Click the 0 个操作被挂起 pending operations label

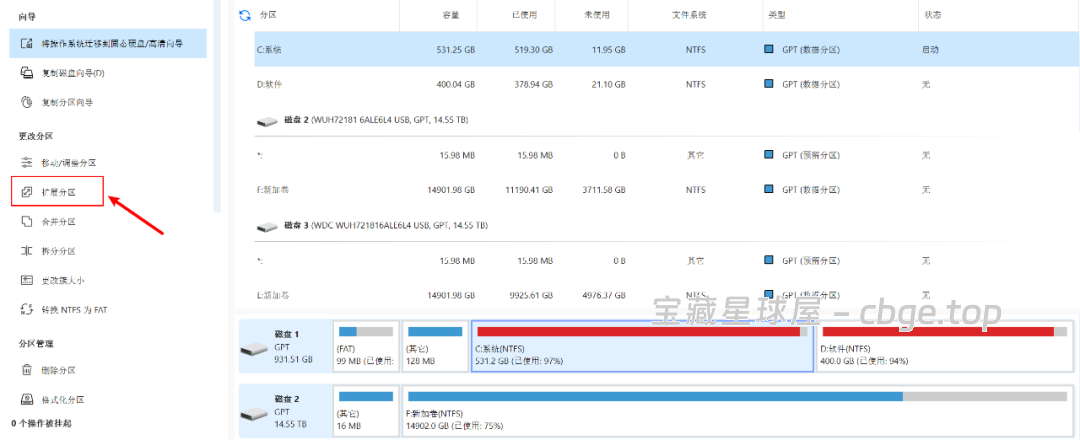[42, 423]
